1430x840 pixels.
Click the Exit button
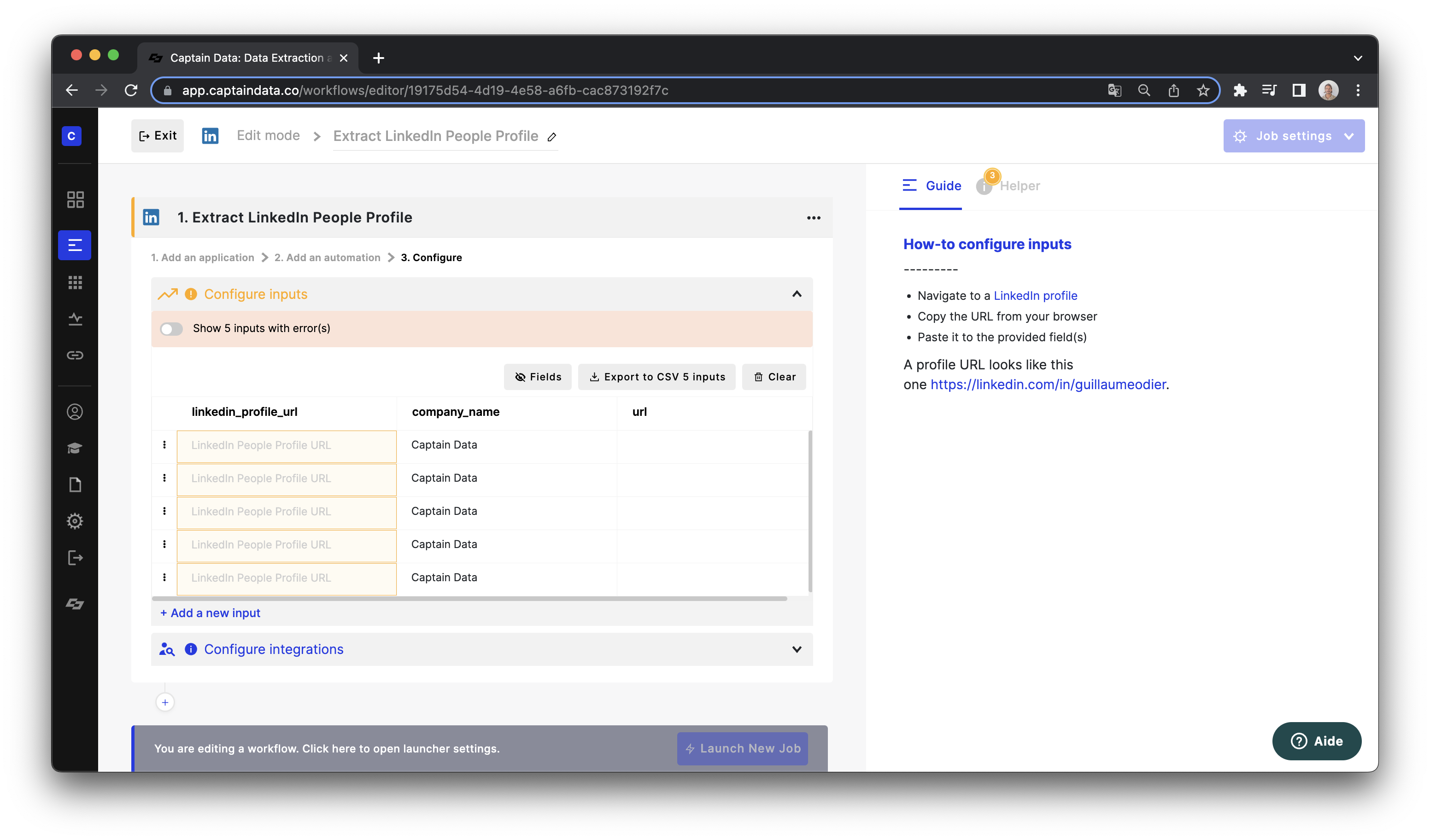(x=158, y=135)
